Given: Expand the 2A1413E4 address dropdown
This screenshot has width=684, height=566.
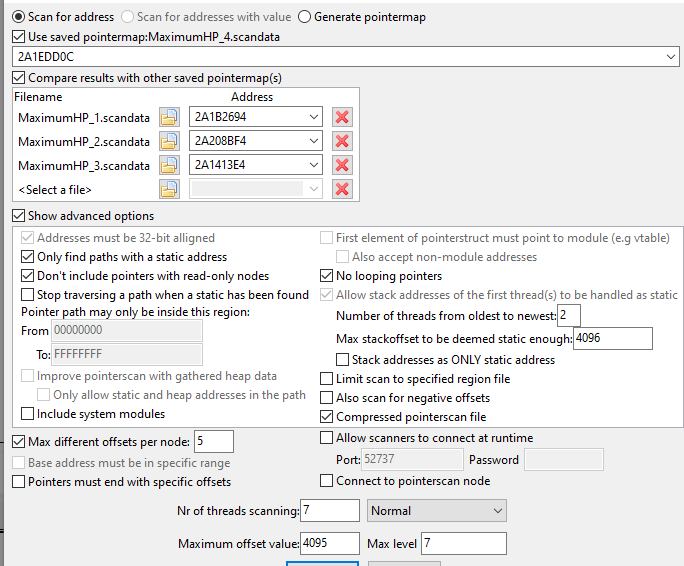Looking at the screenshot, I should point(314,165).
